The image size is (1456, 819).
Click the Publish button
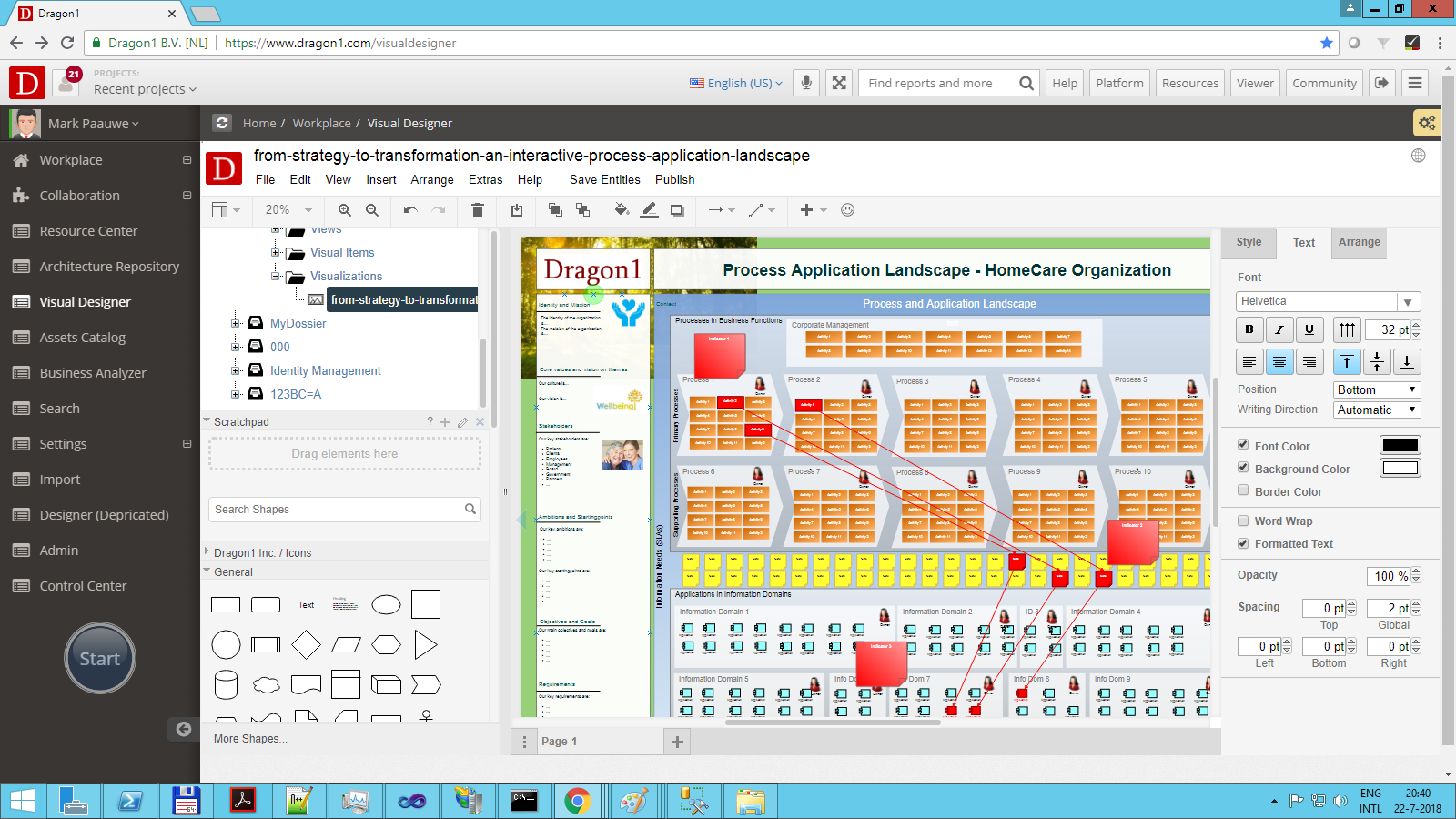coord(674,179)
